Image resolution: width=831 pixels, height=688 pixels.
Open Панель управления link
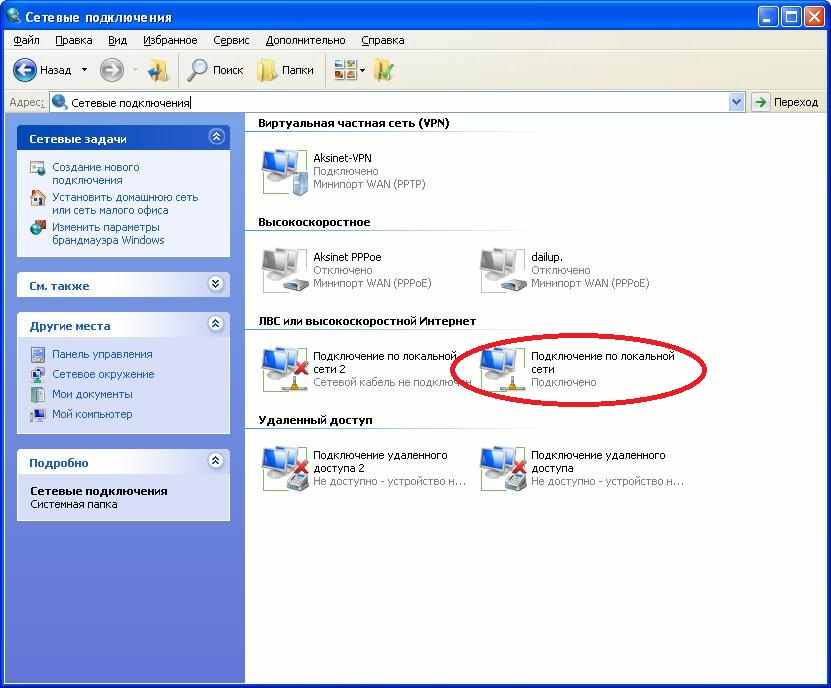pyautogui.click(x=102, y=354)
